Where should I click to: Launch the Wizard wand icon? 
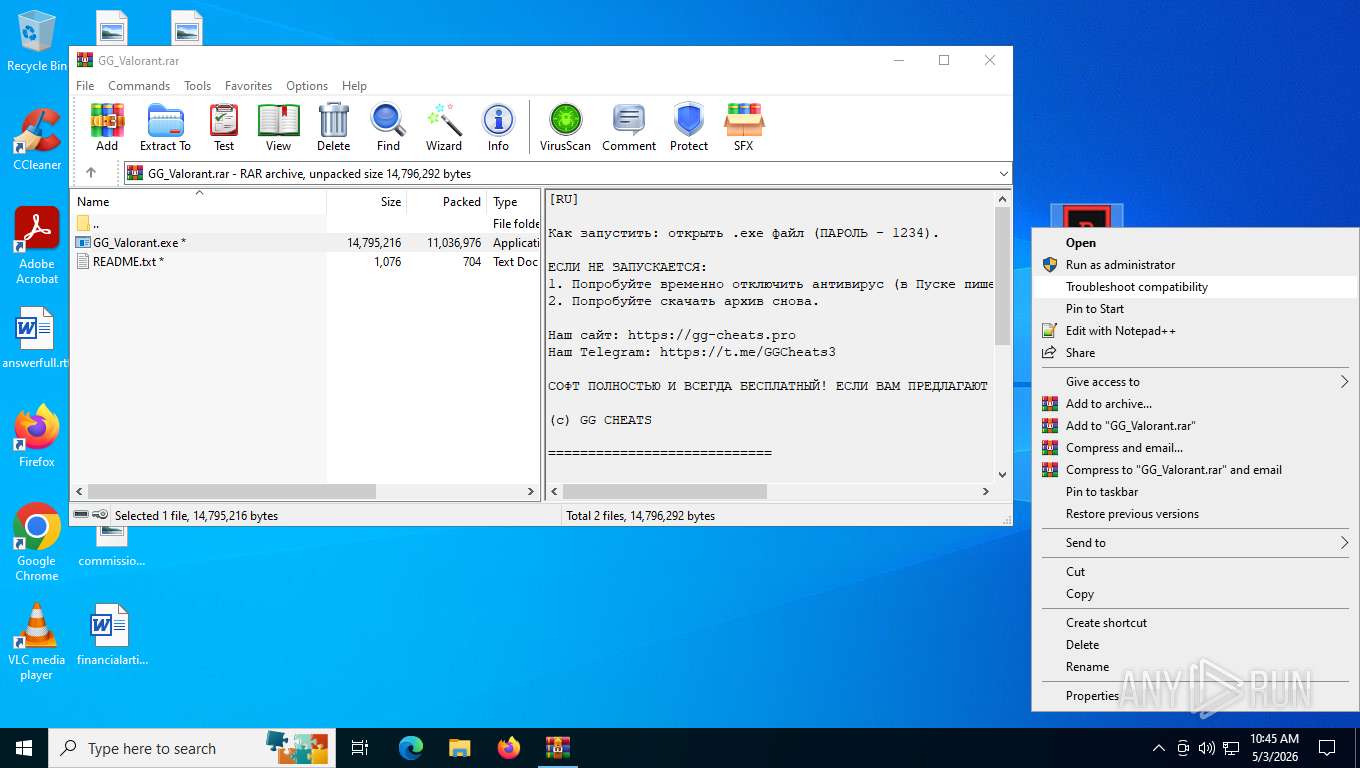(444, 127)
